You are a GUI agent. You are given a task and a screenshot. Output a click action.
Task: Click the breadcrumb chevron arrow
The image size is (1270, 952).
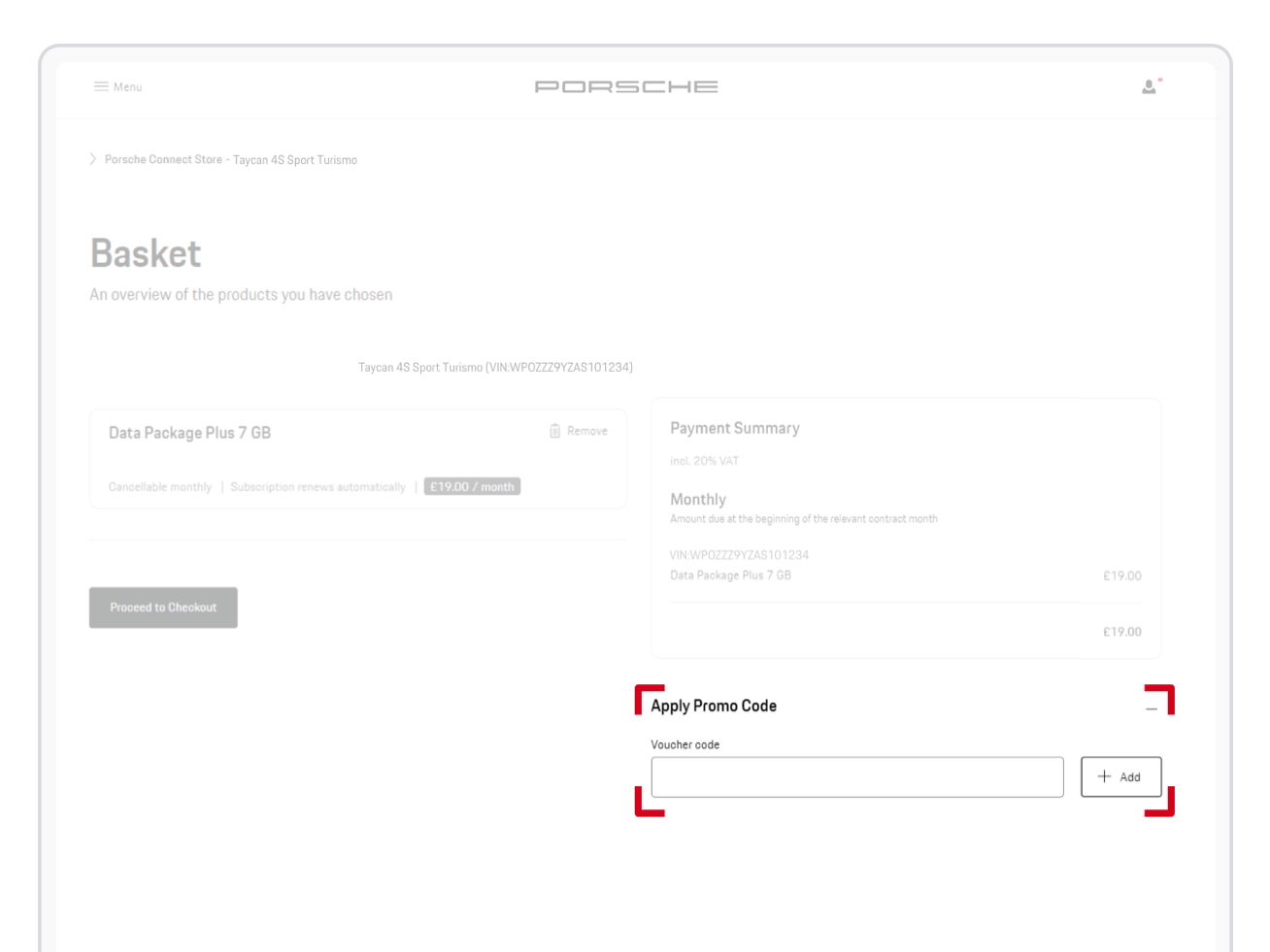pos(92,158)
